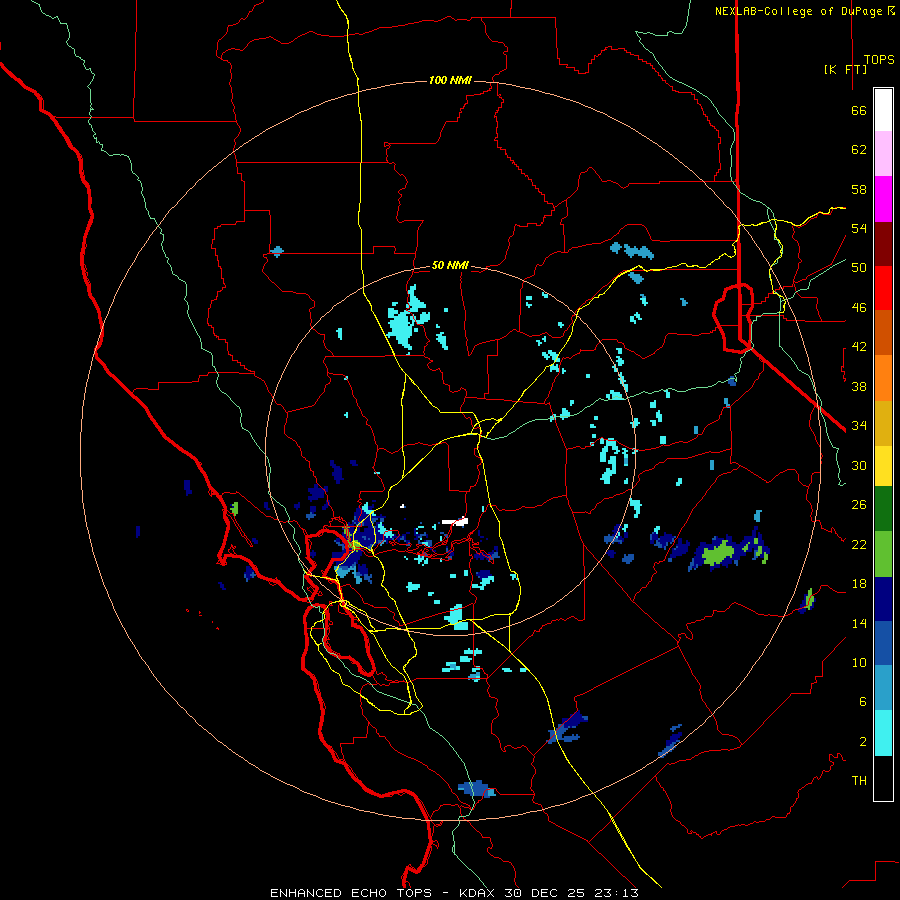Click the black TH threshold legend swatch
Image resolution: width=900 pixels, height=900 pixels.
point(883,778)
